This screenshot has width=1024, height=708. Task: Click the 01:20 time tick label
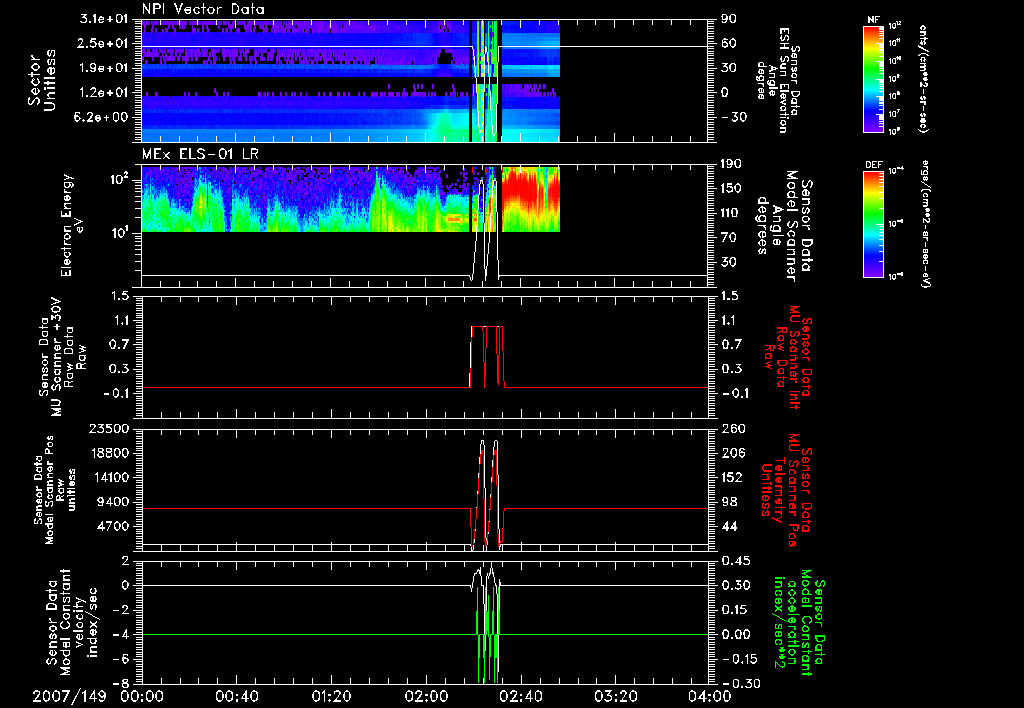pyautogui.click(x=331, y=696)
